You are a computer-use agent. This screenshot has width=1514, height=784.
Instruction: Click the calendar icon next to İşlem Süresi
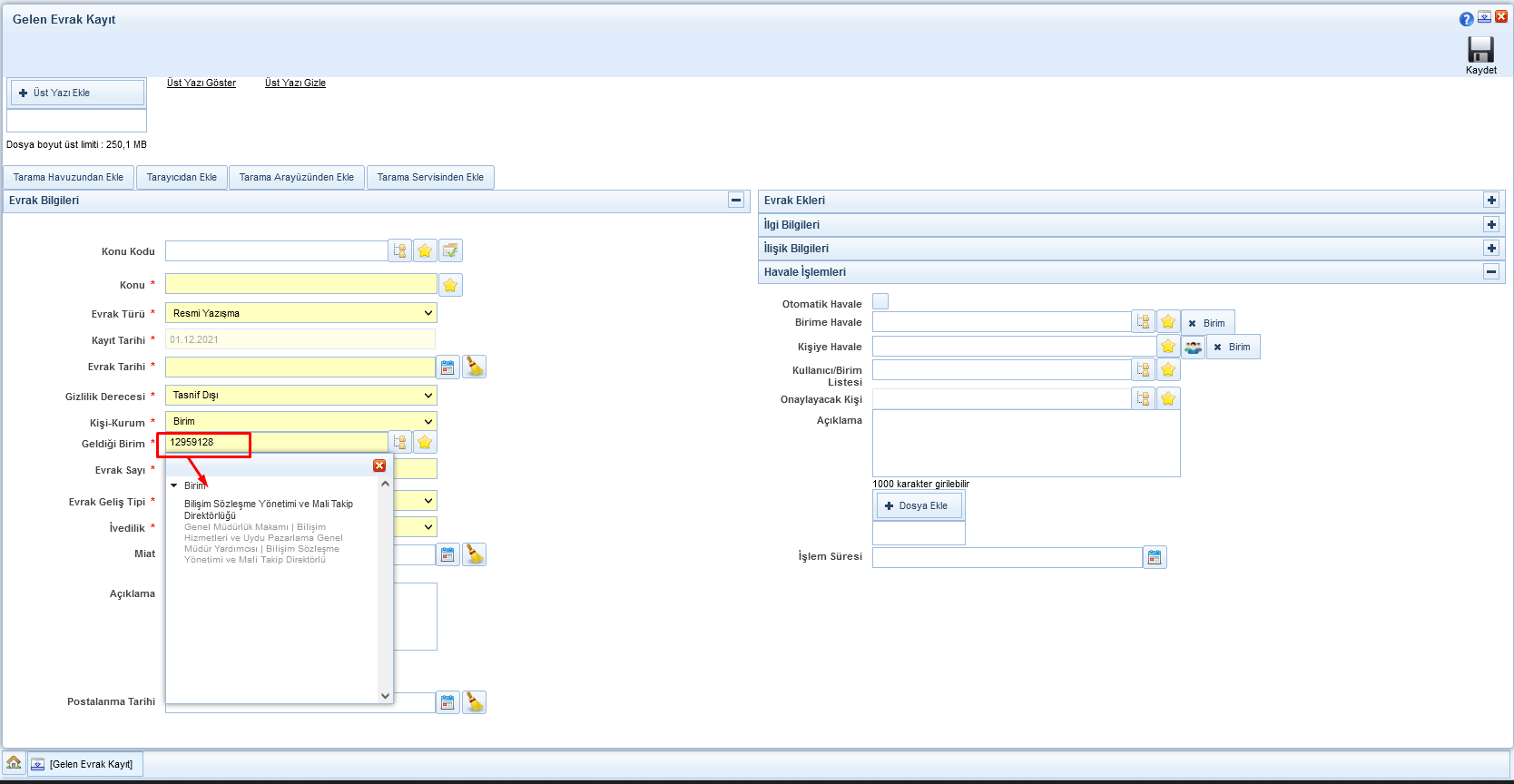pos(1155,558)
